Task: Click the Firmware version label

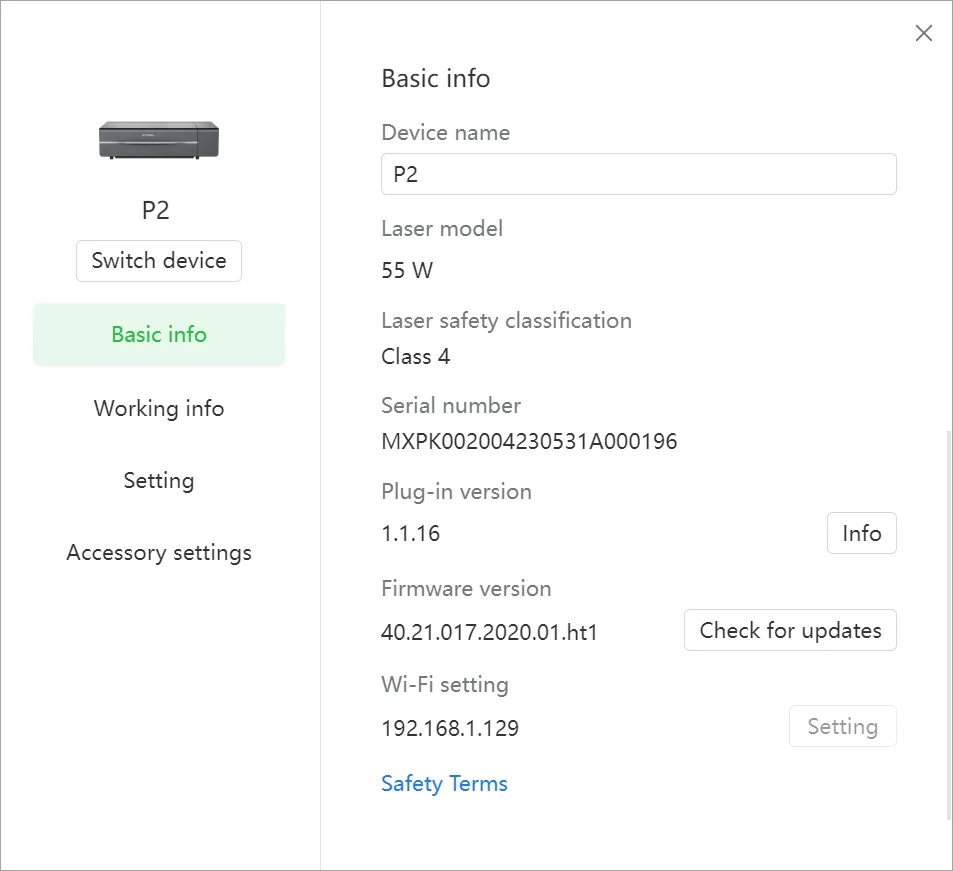Action: [466, 588]
